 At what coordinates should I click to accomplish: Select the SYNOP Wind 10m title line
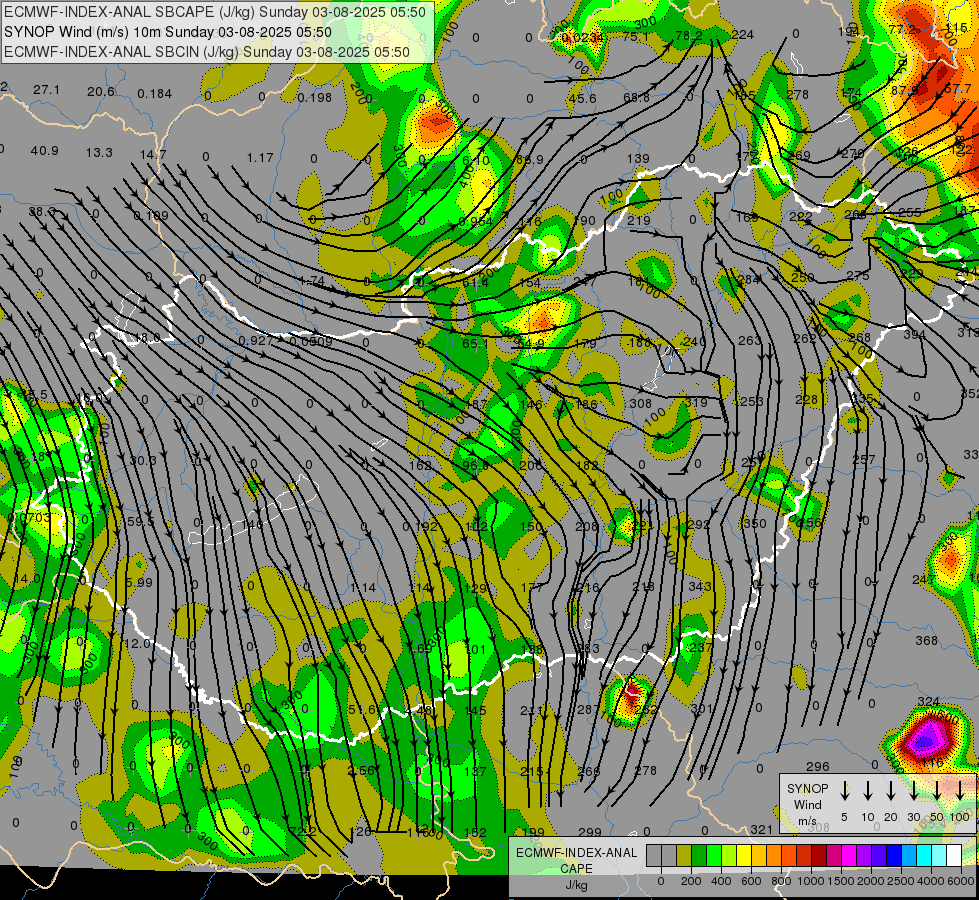[167, 32]
